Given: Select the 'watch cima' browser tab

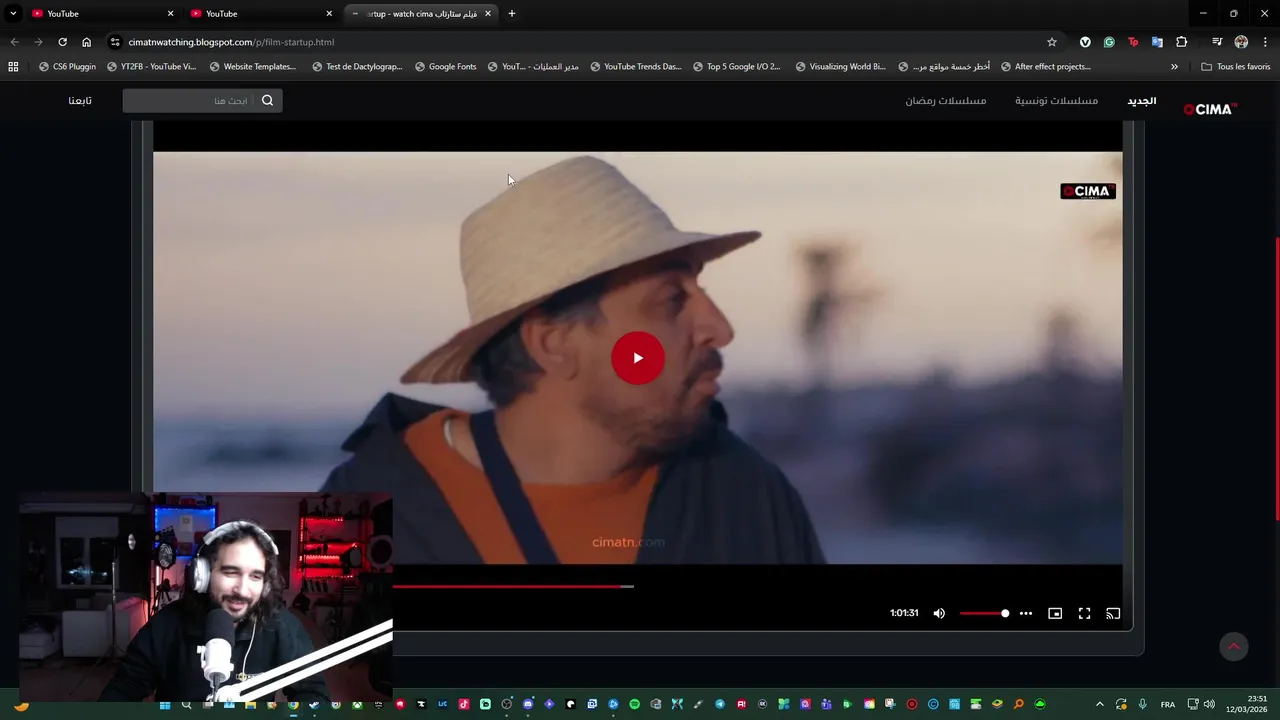Looking at the screenshot, I should click(x=420, y=13).
